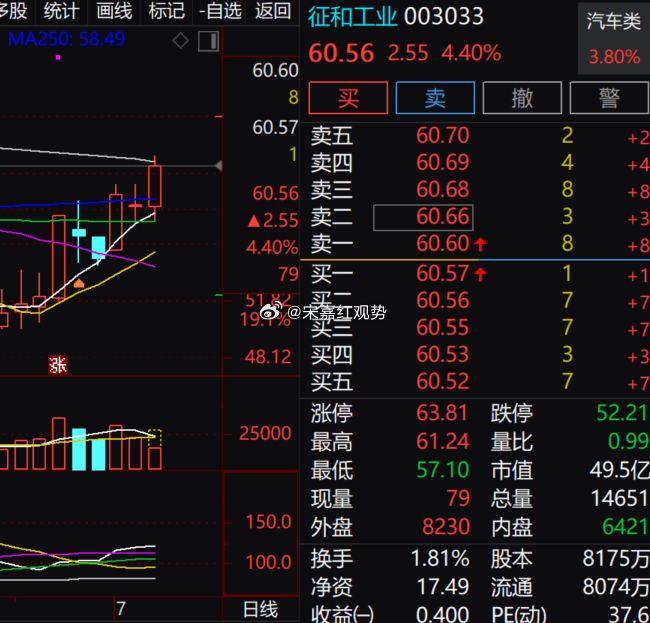Click the red 买 buy button
This screenshot has width=650, height=623.
point(348,98)
